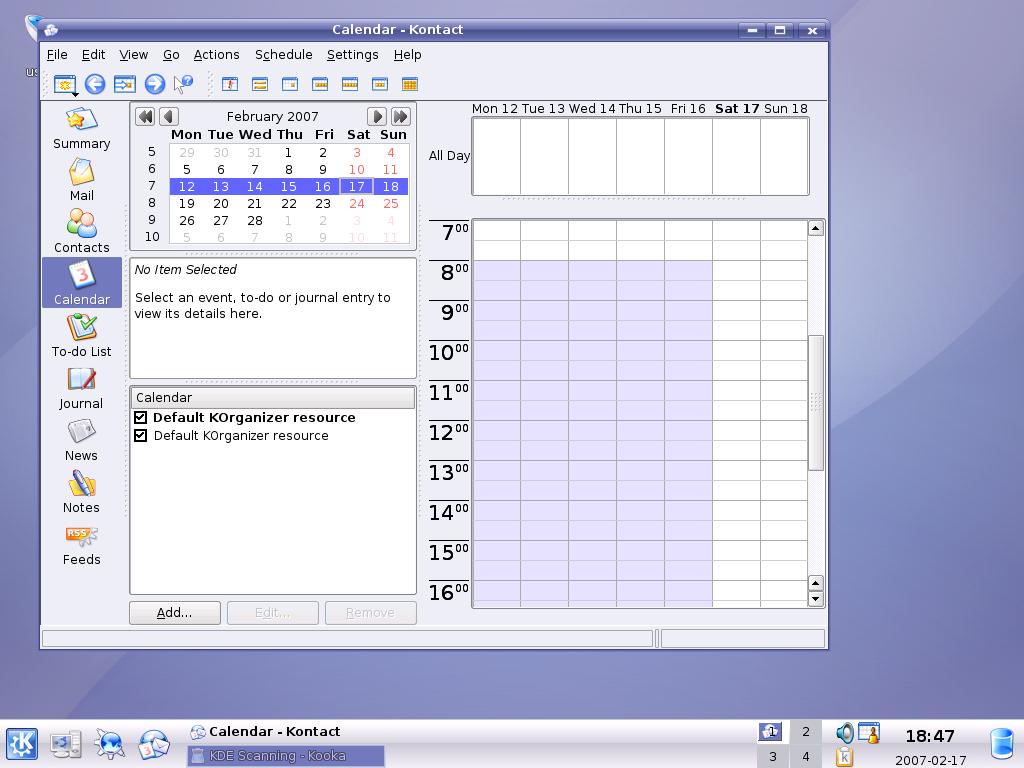The width and height of the screenshot is (1024, 768).
Task: Open the View menu
Action: (133, 55)
